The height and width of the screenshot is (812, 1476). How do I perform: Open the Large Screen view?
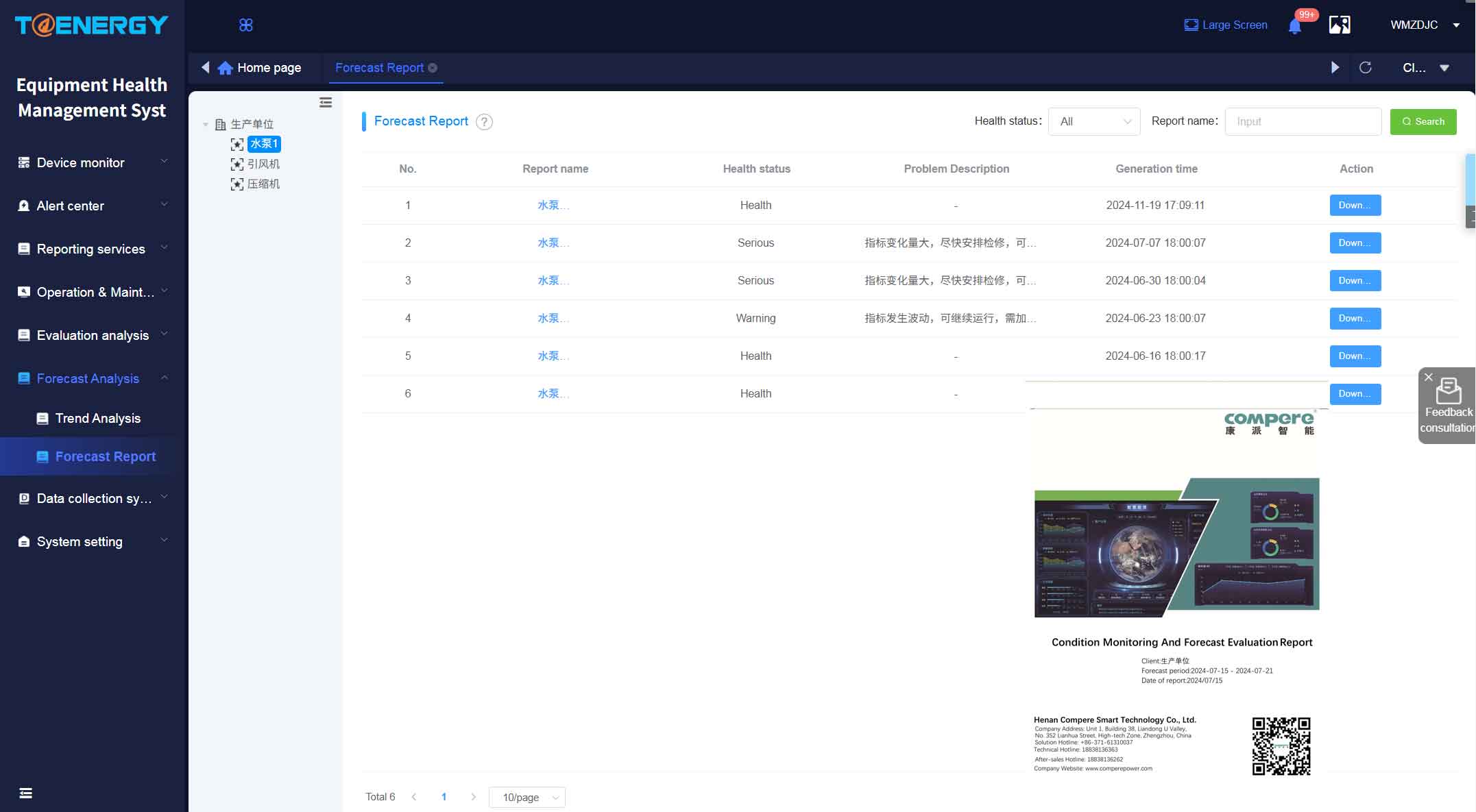click(1226, 25)
